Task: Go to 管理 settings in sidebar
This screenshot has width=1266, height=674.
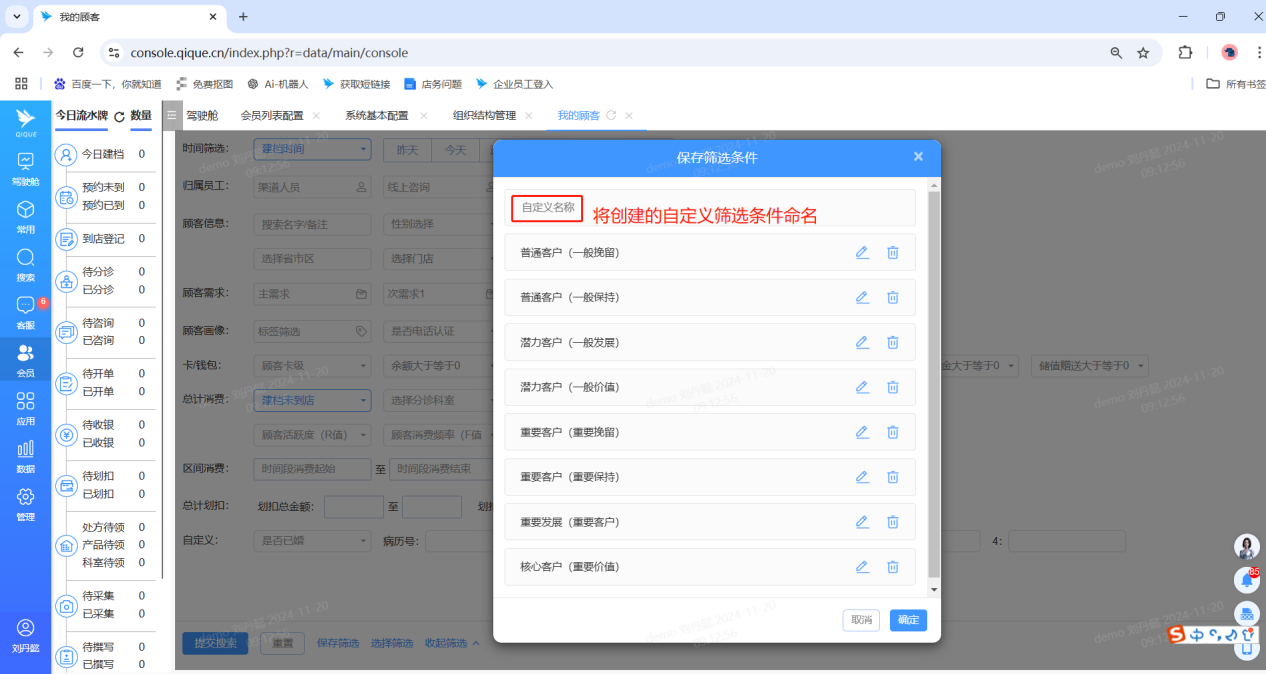Action: [25, 504]
